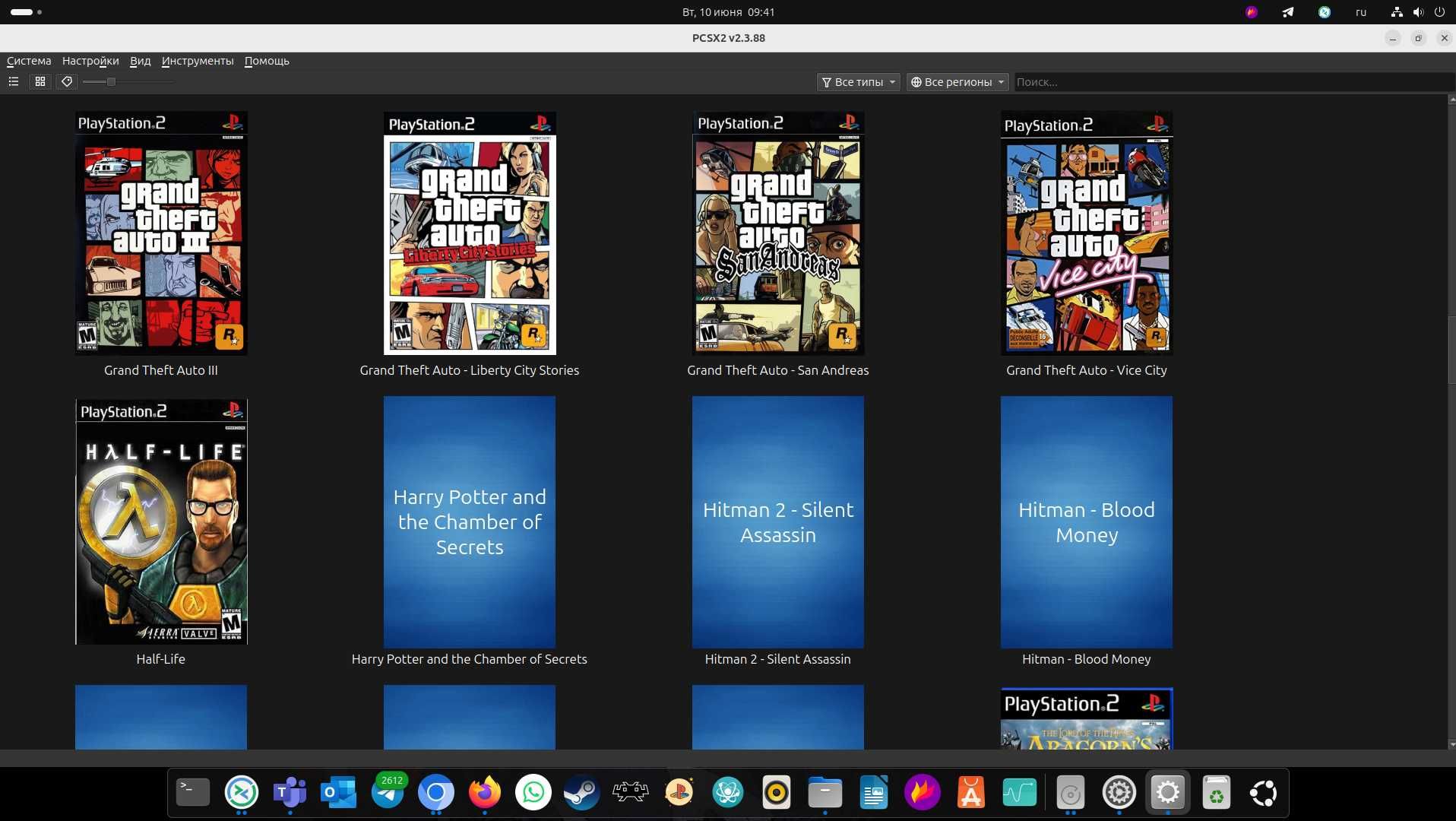Open Activities overview pill in top-left

pyautogui.click(x=26, y=12)
